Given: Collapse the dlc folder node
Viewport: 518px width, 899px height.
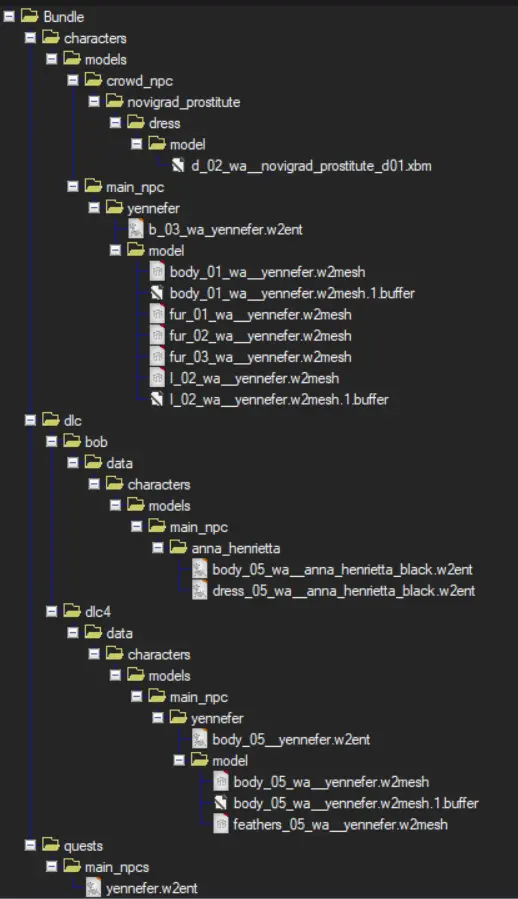Looking at the screenshot, I should 30,420.
